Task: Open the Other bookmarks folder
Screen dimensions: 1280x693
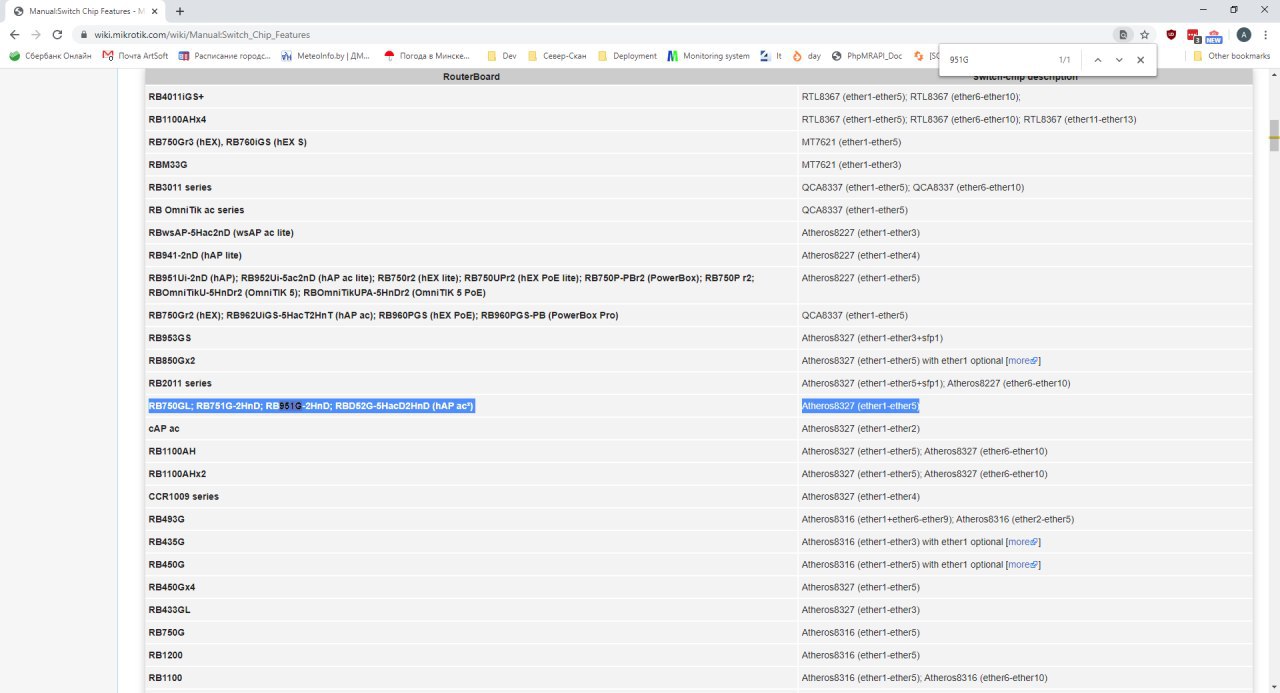Action: (x=1231, y=56)
